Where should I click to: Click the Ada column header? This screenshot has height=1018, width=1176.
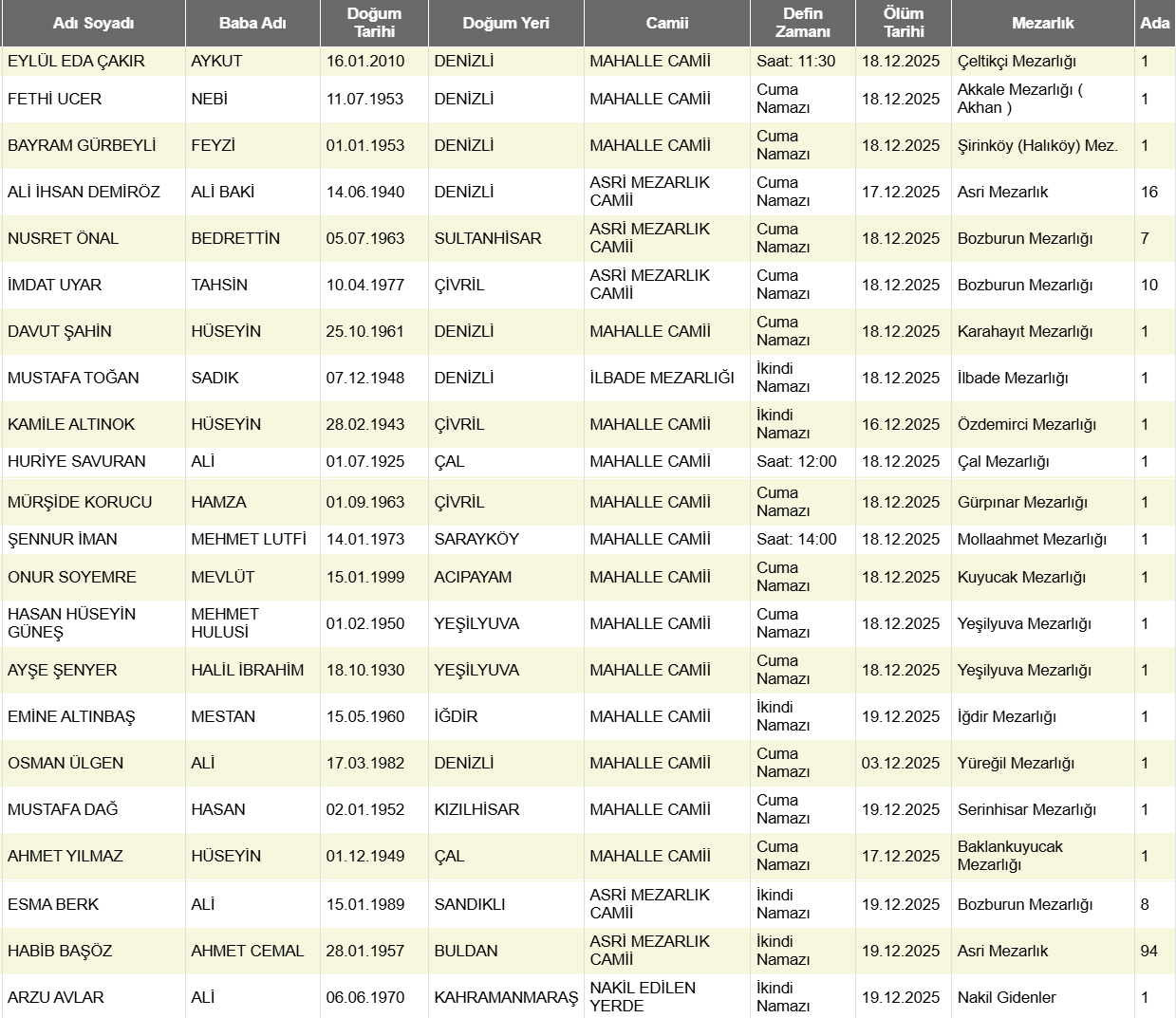pyautogui.click(x=1154, y=23)
